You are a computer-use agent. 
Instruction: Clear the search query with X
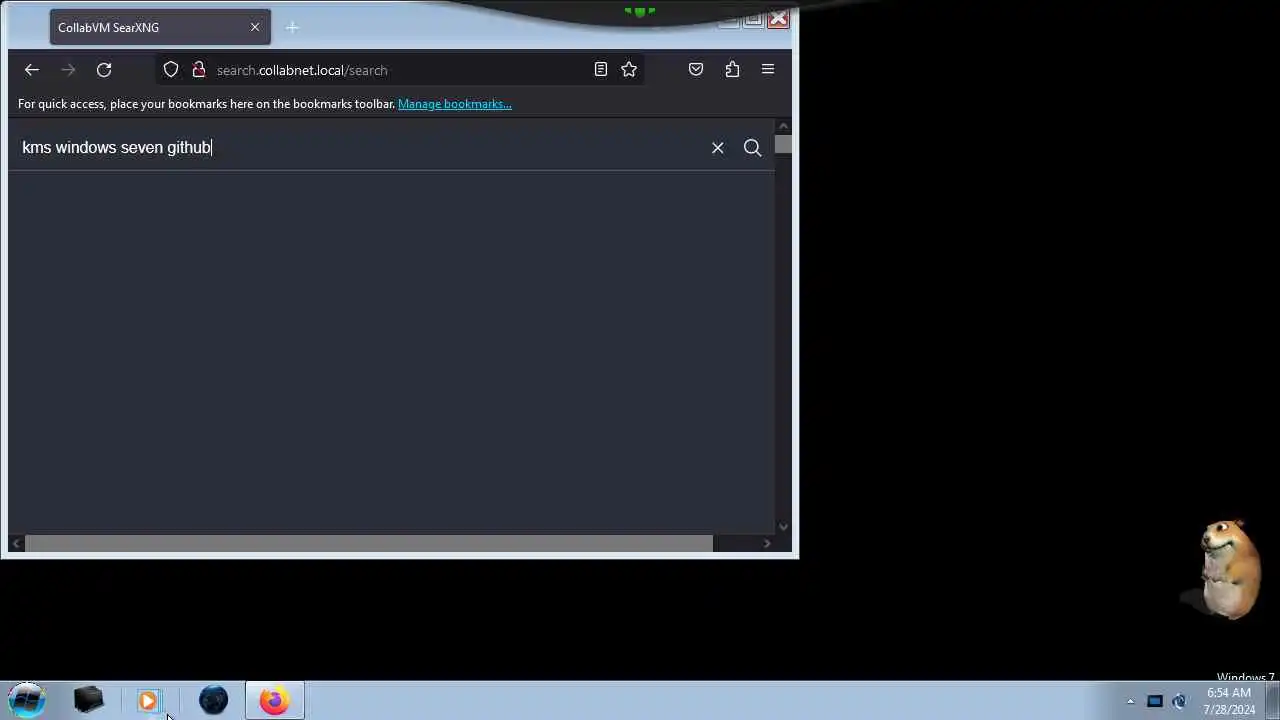click(717, 148)
